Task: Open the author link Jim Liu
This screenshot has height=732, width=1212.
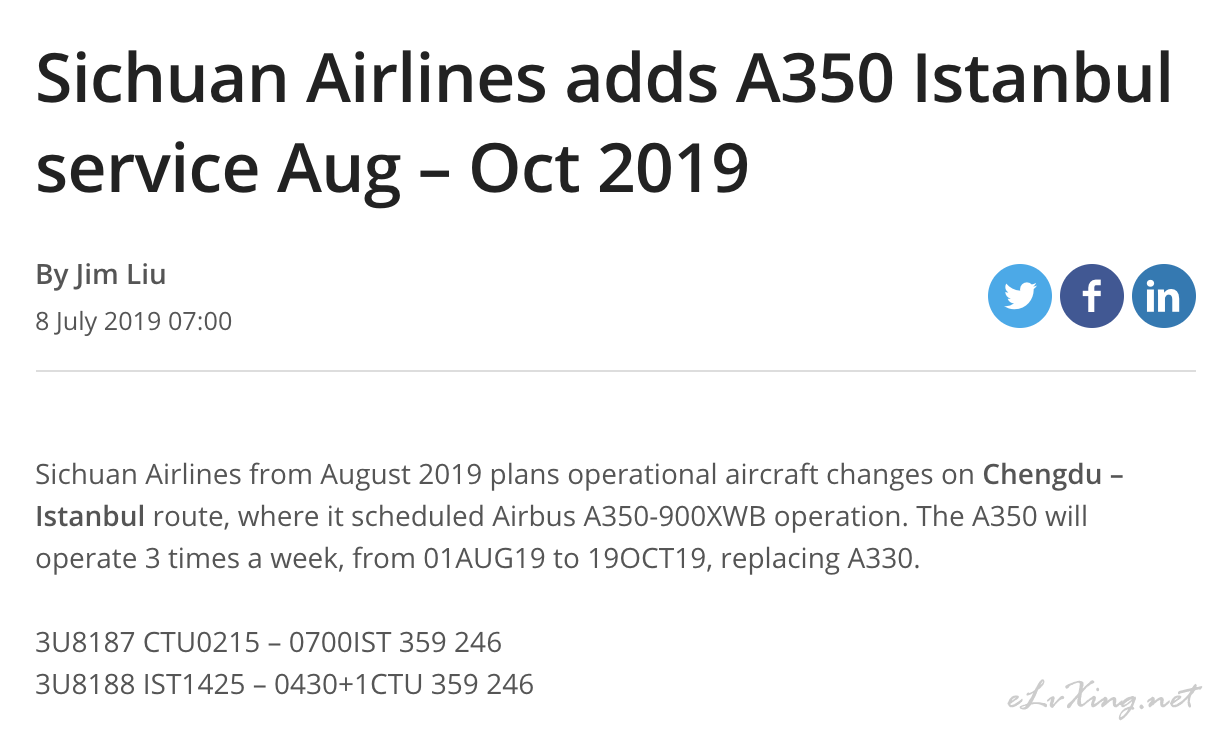Action: tap(121, 274)
